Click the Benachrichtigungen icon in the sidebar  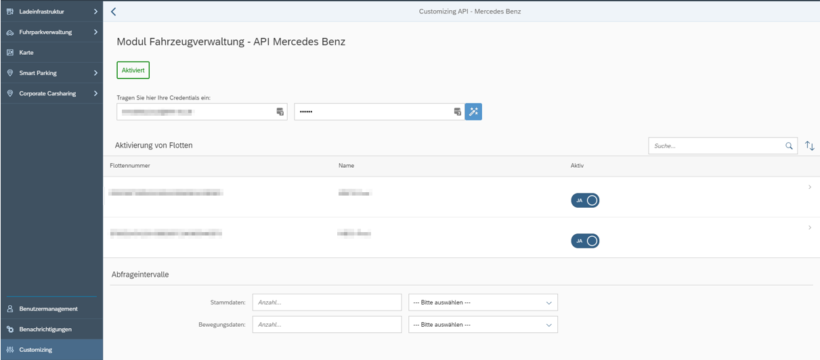click(9, 329)
